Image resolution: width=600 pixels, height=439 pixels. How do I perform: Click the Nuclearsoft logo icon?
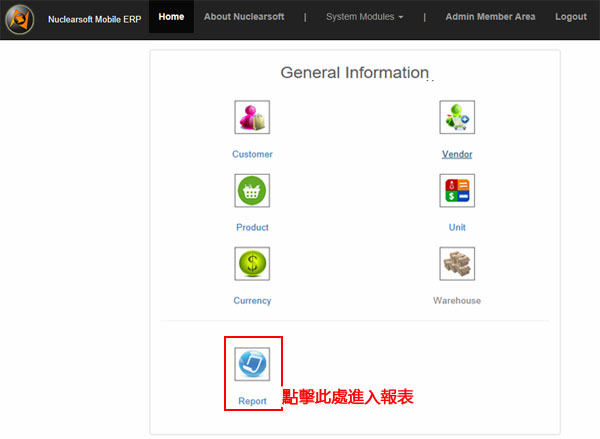click(x=20, y=19)
